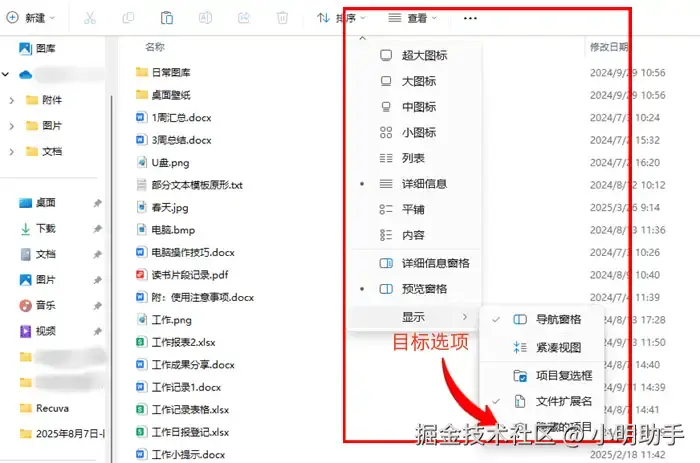Open 音乐 in quick access
700x463 pixels.
click(38, 305)
